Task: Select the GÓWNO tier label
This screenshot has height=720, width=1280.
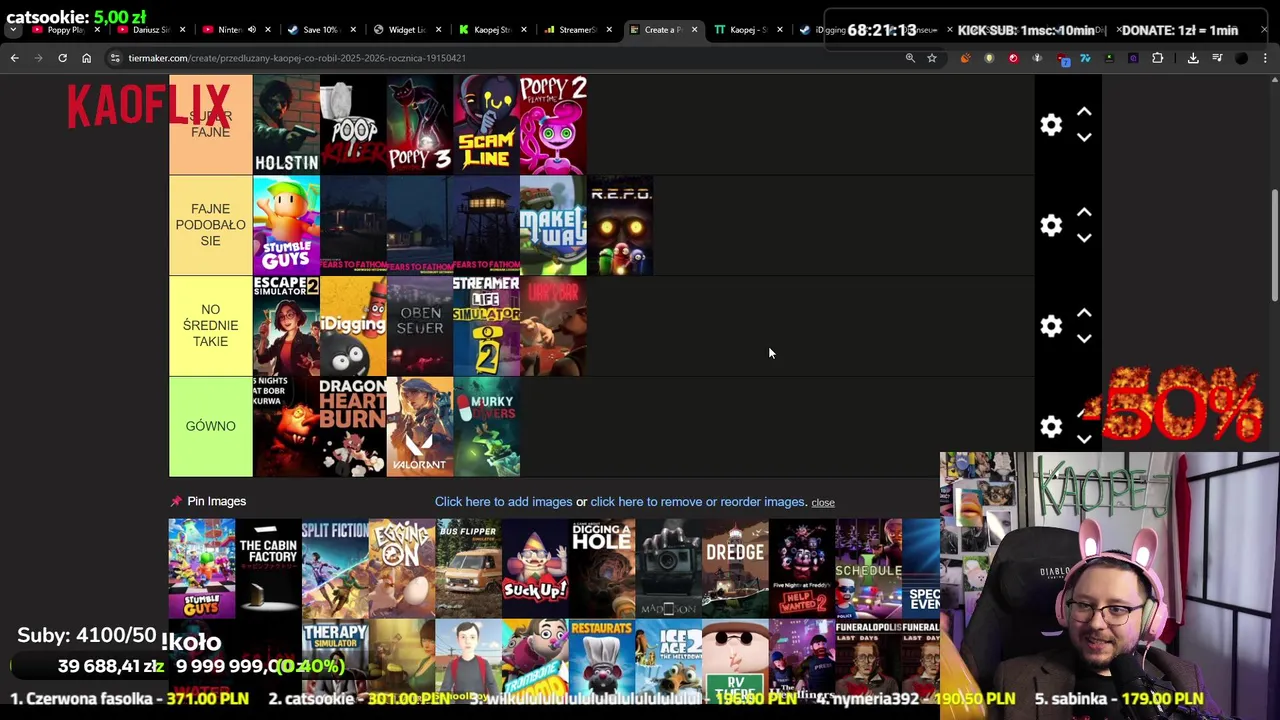Action: pos(210,427)
